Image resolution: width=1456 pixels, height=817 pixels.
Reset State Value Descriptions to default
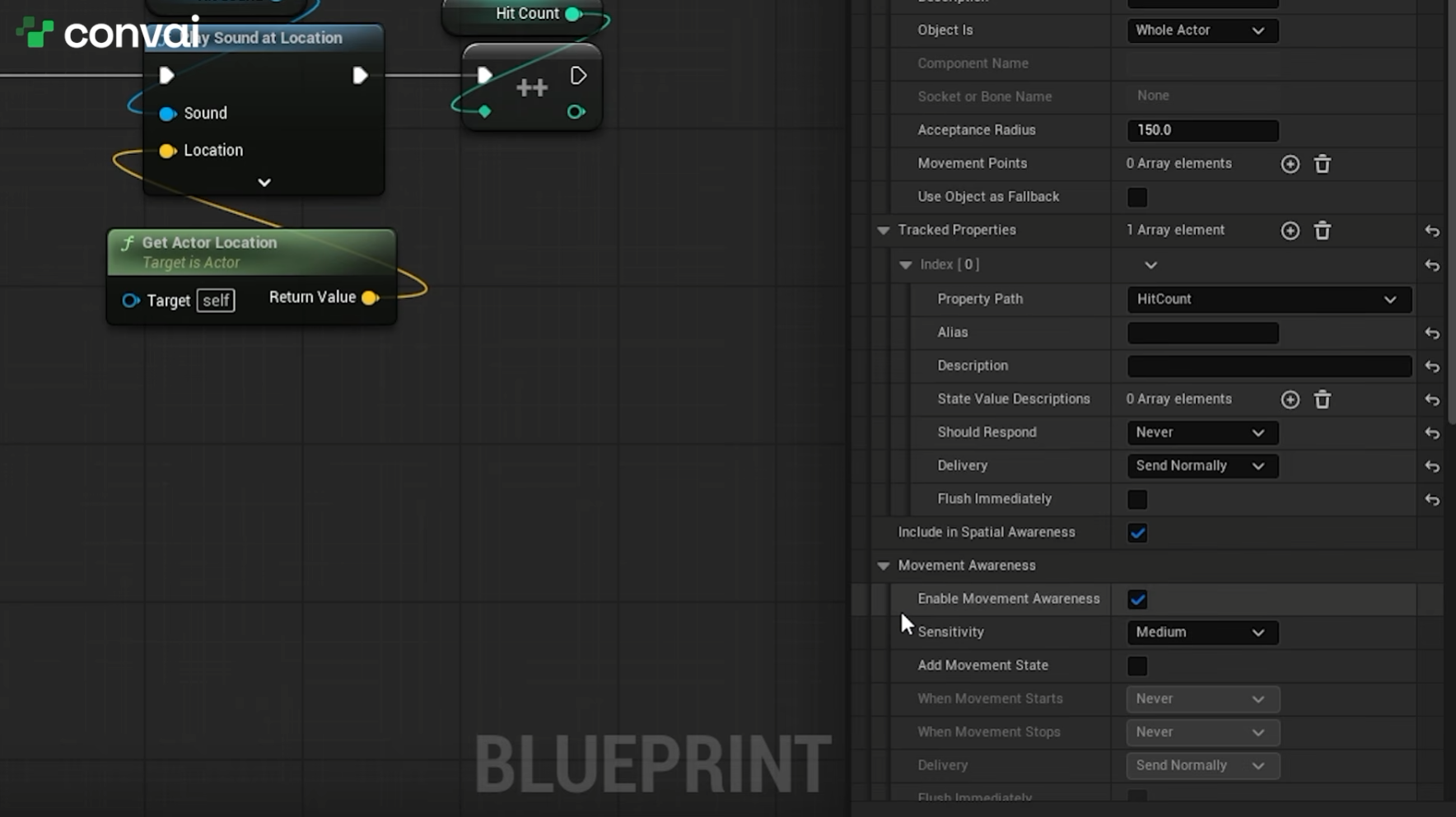[x=1432, y=399]
